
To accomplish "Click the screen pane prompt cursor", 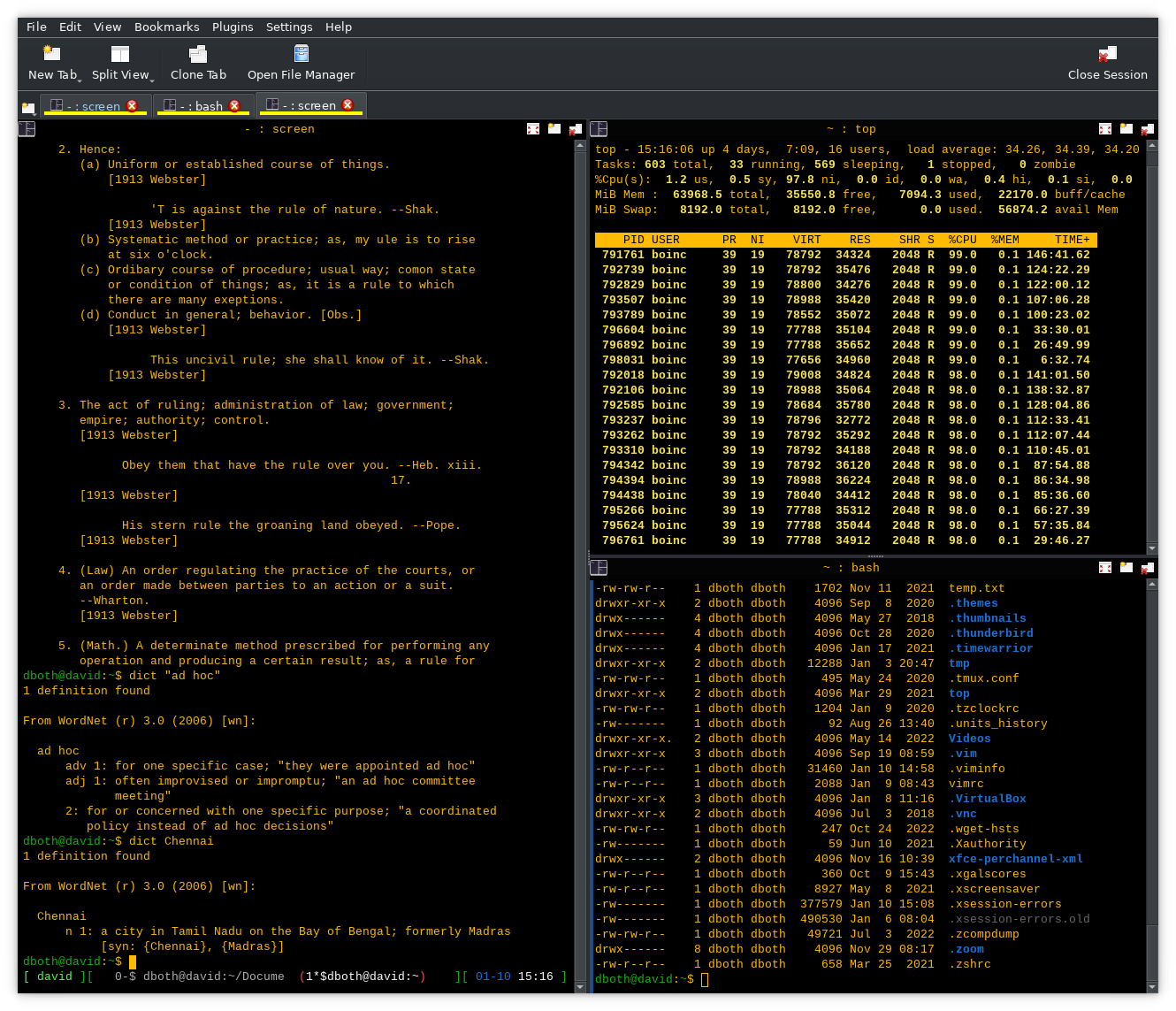I will click(x=133, y=961).
